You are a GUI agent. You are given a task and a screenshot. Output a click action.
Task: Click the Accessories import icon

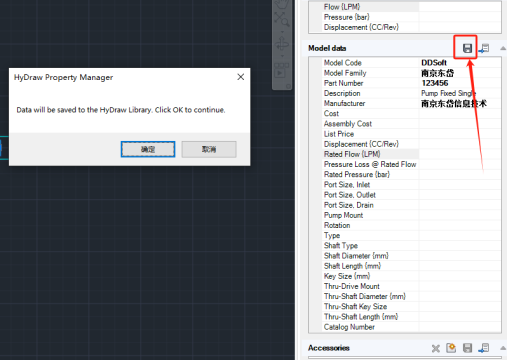484,348
